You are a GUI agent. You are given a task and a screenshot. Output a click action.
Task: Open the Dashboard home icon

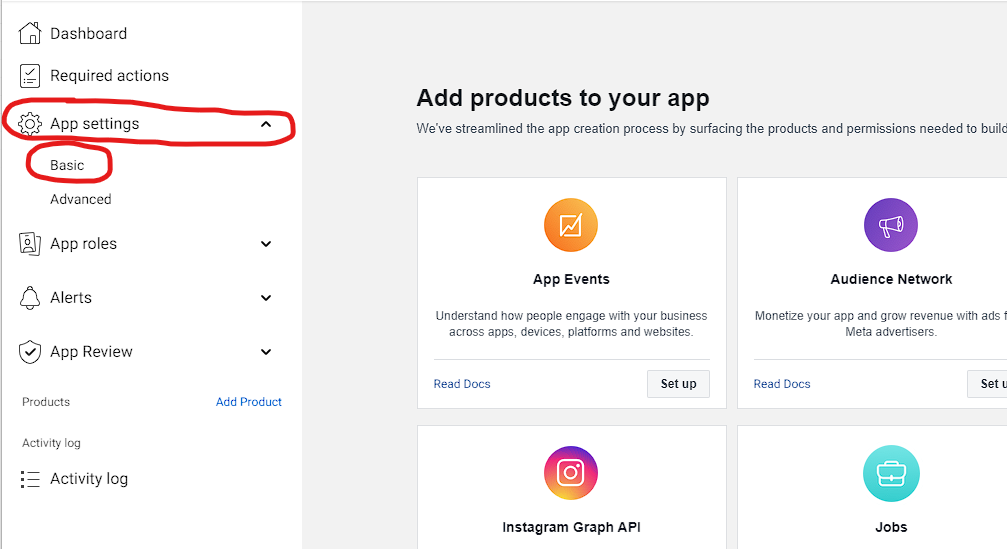tap(30, 33)
